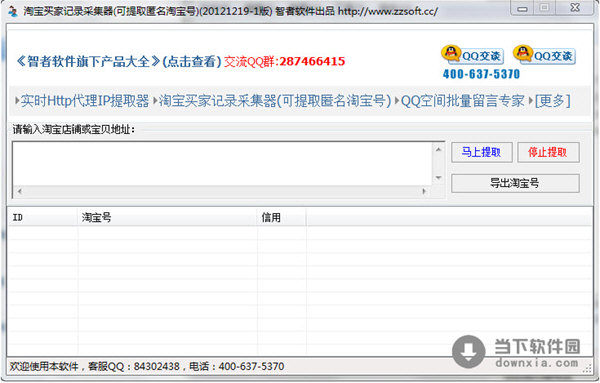
Task: Sort by the ID column header
Action: (42, 217)
